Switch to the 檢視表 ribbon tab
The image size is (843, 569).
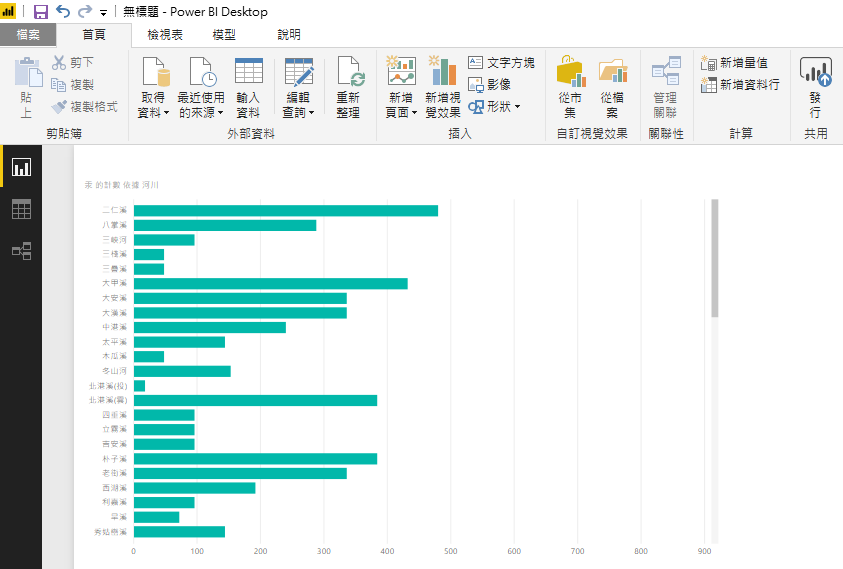coord(165,35)
